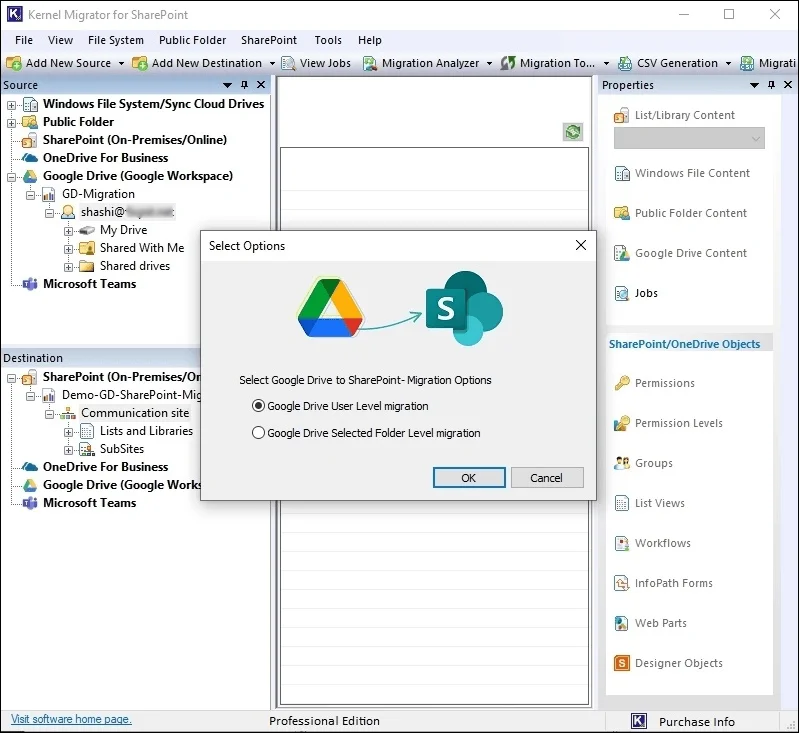This screenshot has height=733, width=799.
Task: Click the Public Folder Content icon
Action: [622, 213]
